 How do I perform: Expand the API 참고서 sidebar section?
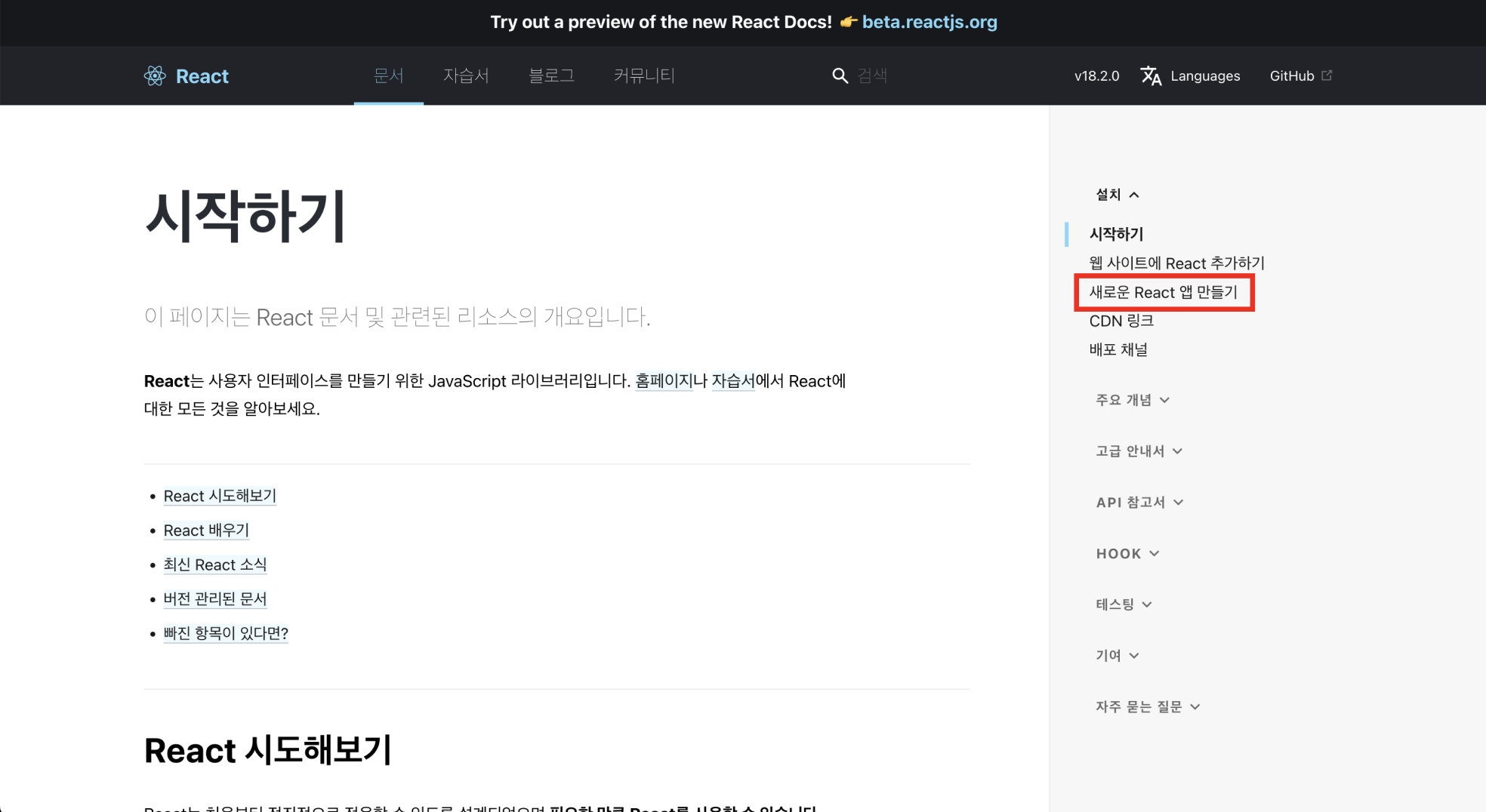1139,503
